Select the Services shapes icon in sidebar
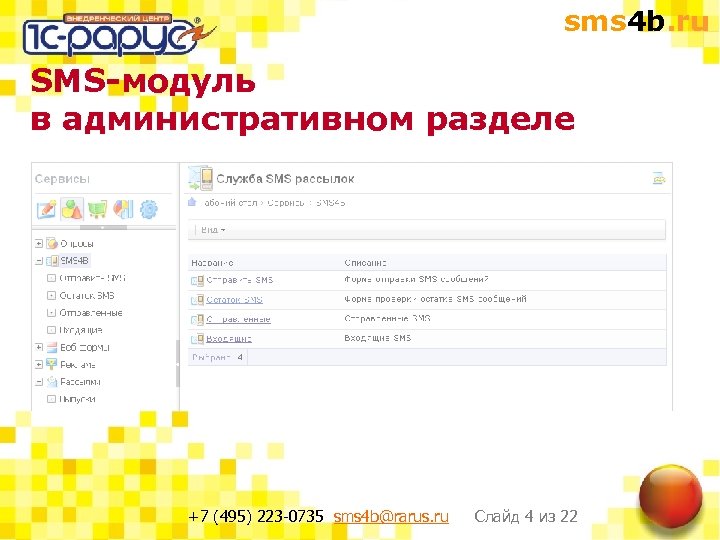This screenshot has width=720, height=540. [x=72, y=209]
